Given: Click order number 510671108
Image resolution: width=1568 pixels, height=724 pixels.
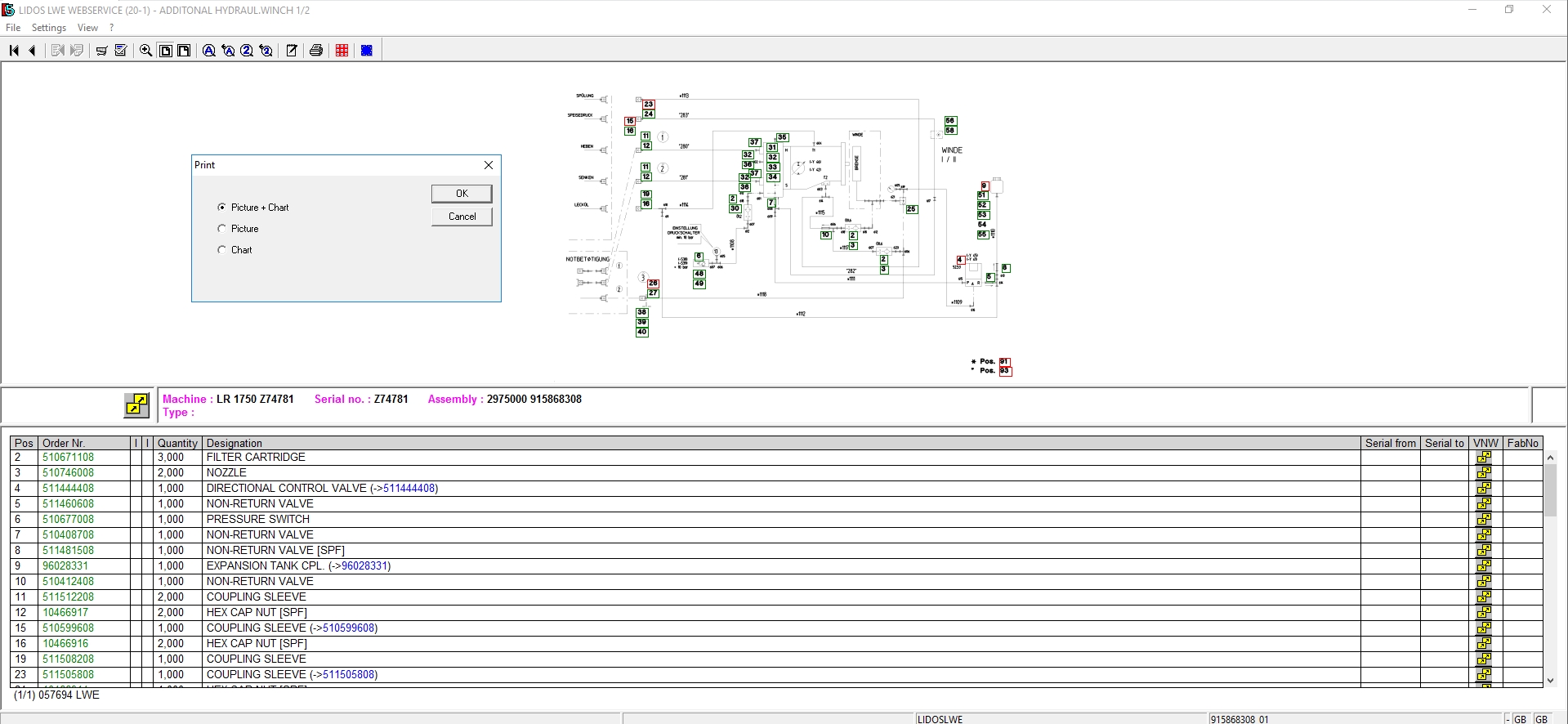Looking at the screenshot, I should tap(68, 458).
